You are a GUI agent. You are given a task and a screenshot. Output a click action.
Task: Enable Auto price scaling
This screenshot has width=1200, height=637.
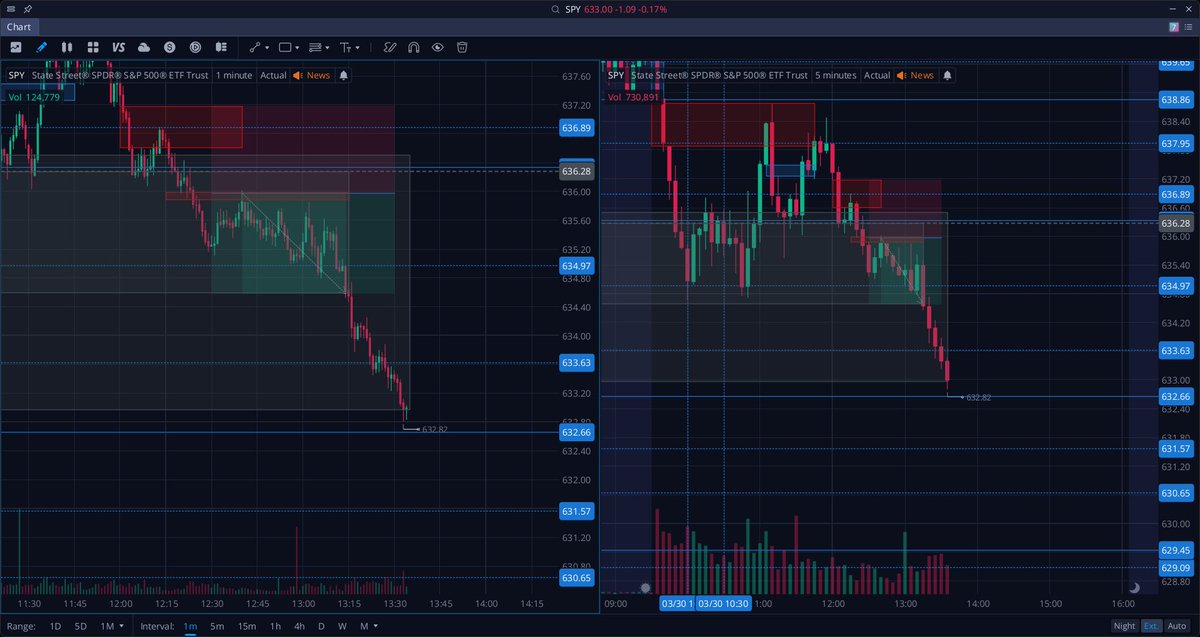tap(1177, 626)
